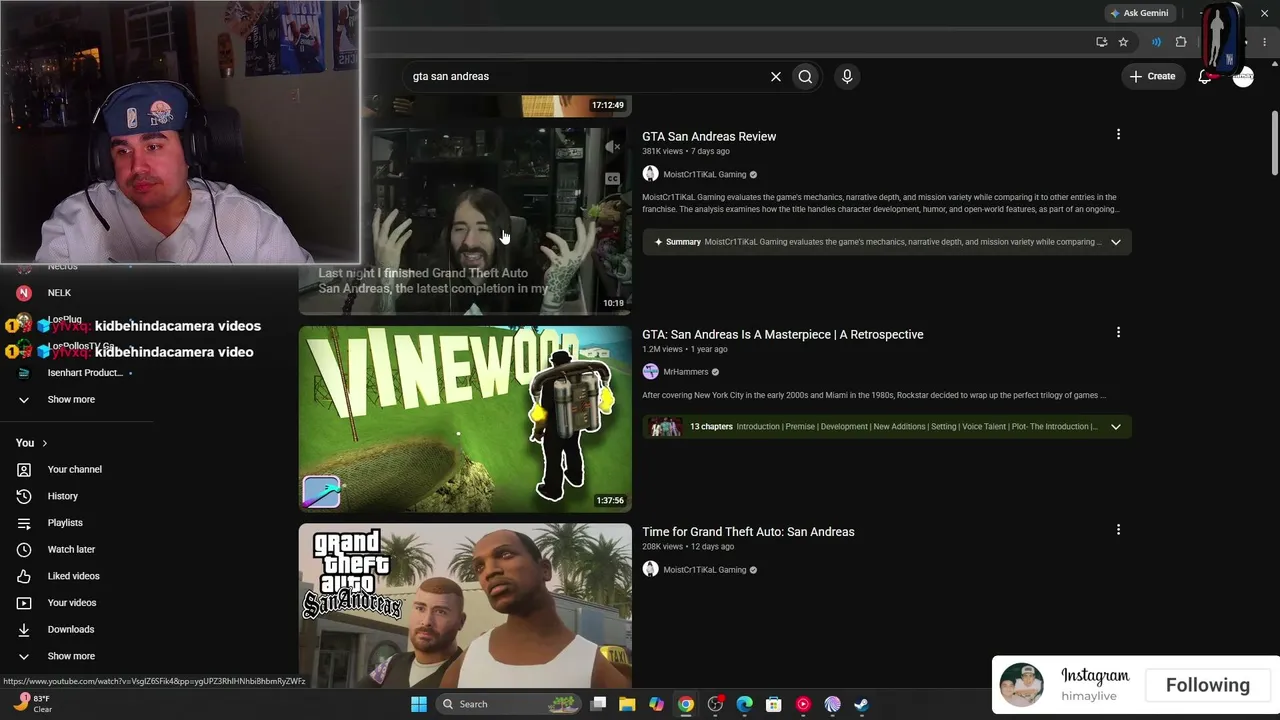Click the blue audio indicator icon in Chrome toolbar

pyautogui.click(x=1156, y=42)
